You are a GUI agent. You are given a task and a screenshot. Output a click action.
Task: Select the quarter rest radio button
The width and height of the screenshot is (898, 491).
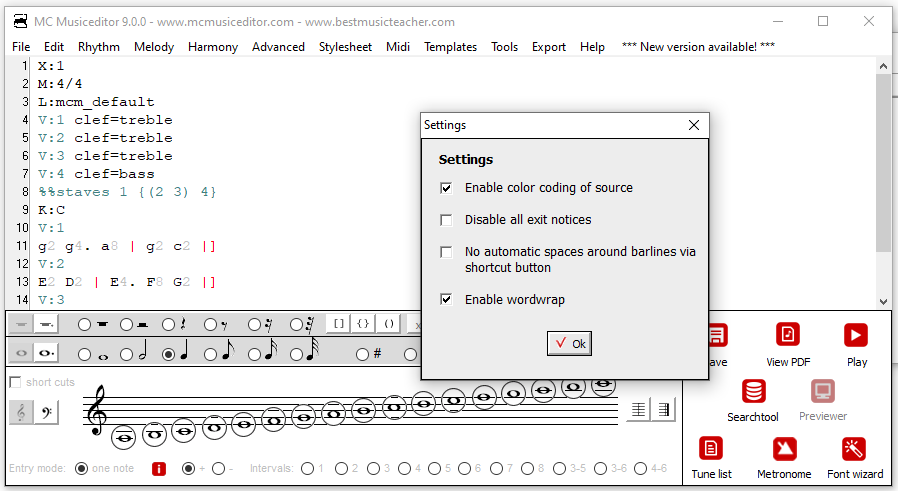tap(168, 325)
